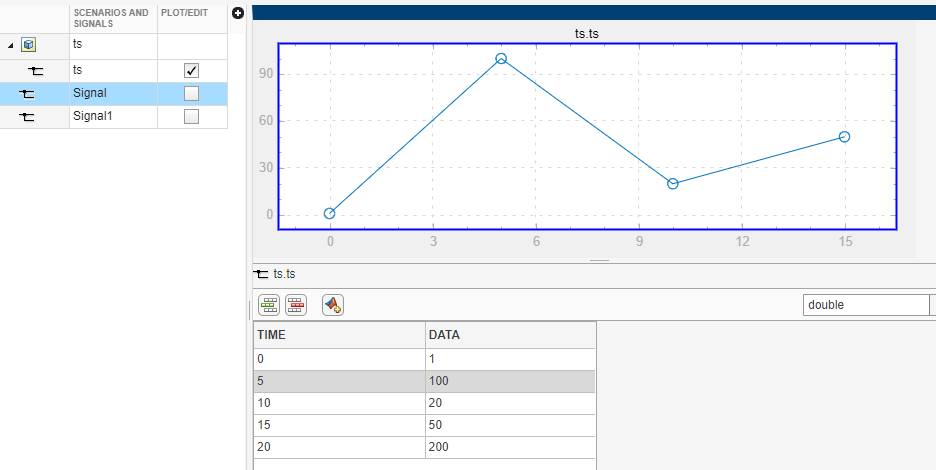Screen dimensions: 936x470
Task: Click the signal icon beside the ts.ts label
Action: tap(261, 274)
